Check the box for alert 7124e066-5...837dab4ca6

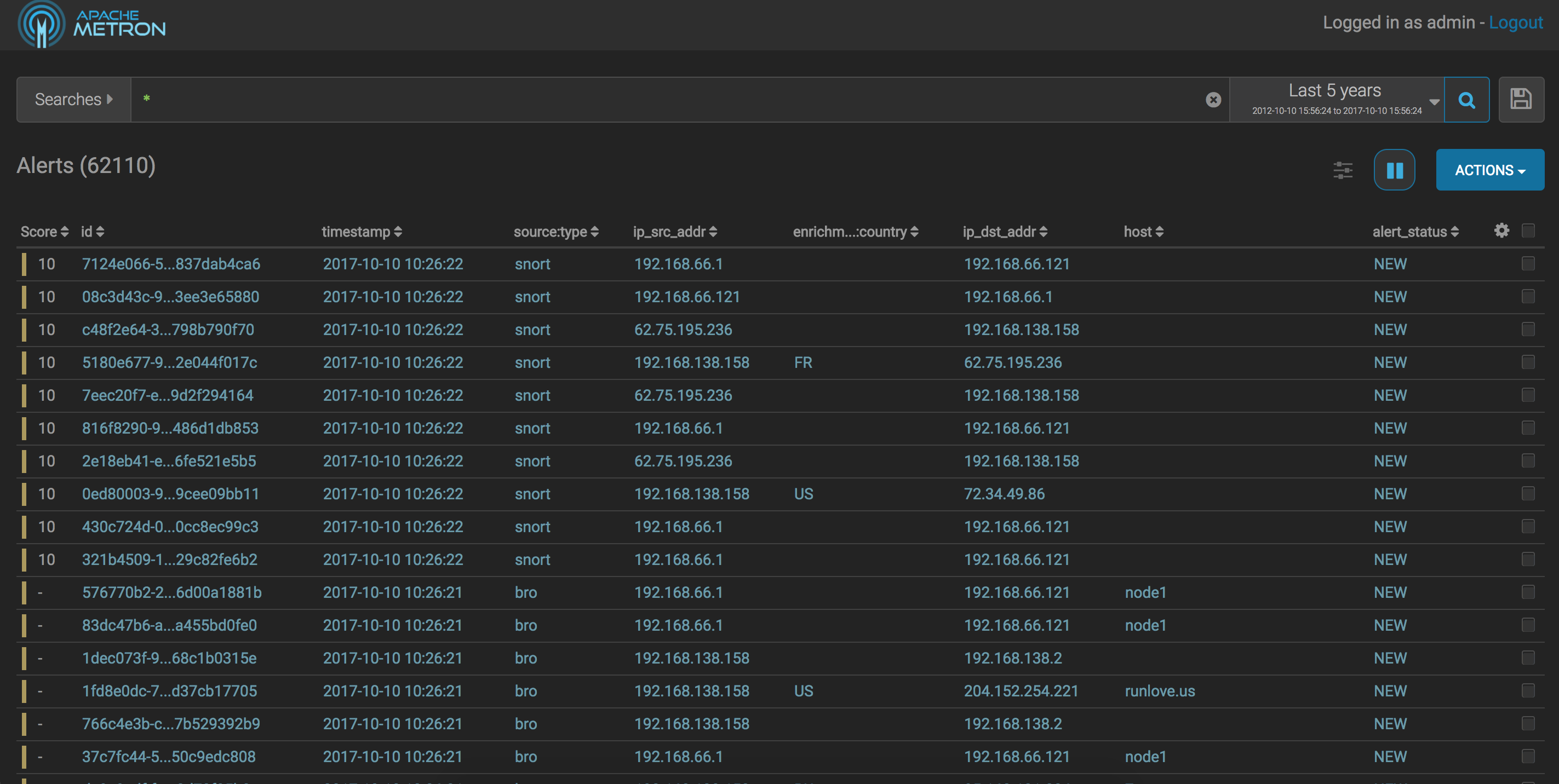1528,264
